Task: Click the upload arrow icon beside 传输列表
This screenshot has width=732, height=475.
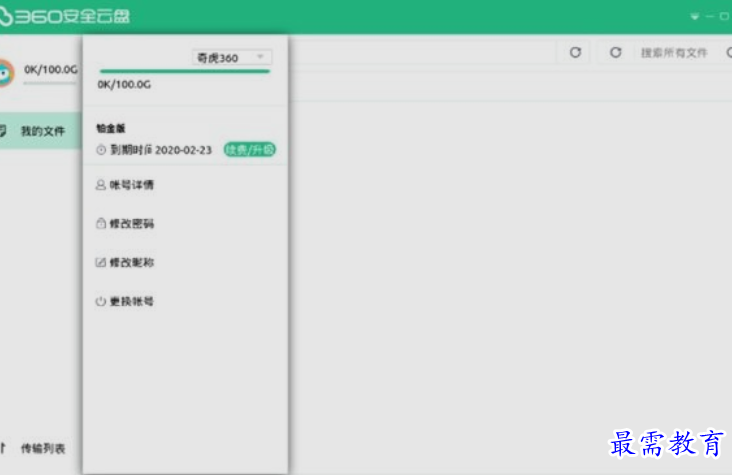Action: pyautogui.click(x=3, y=448)
